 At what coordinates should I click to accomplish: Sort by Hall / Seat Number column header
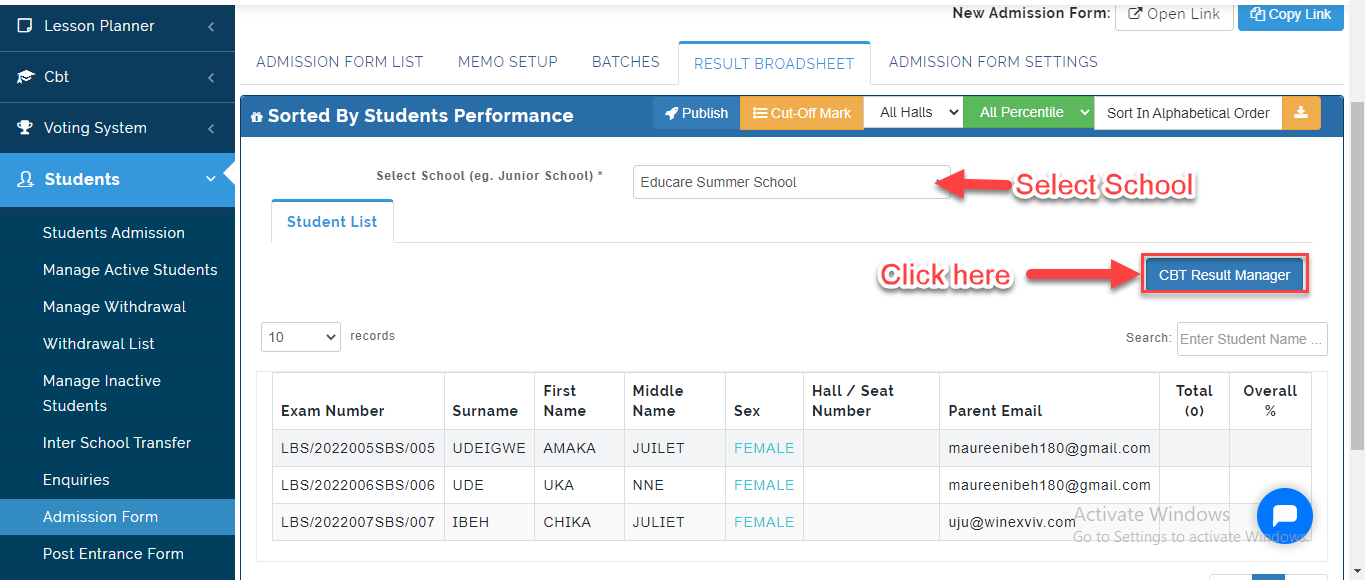[x=871, y=401]
